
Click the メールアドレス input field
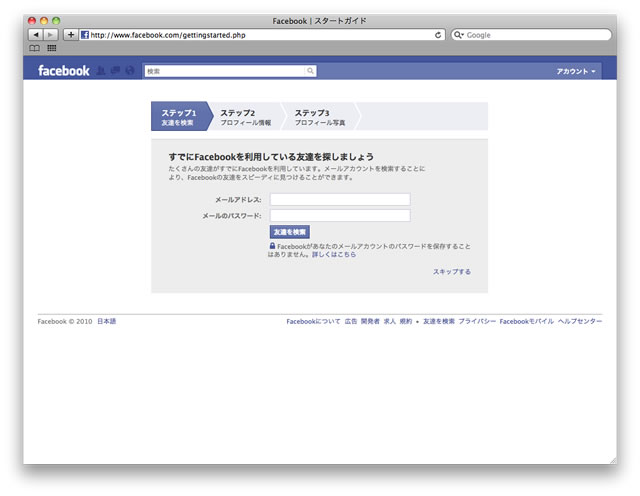pos(340,199)
